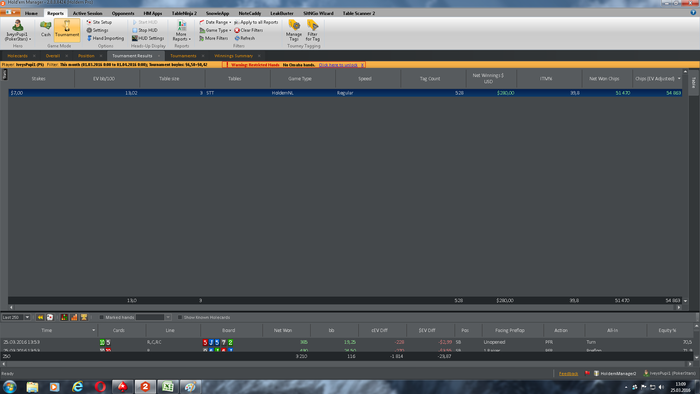Switch to Active Session tab
Screen dimensions: 700x394
[x=88, y=13]
